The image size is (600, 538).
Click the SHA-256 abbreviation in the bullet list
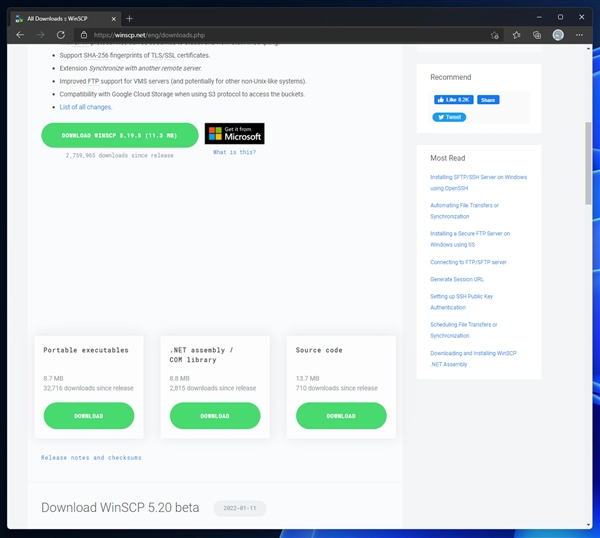click(96, 55)
